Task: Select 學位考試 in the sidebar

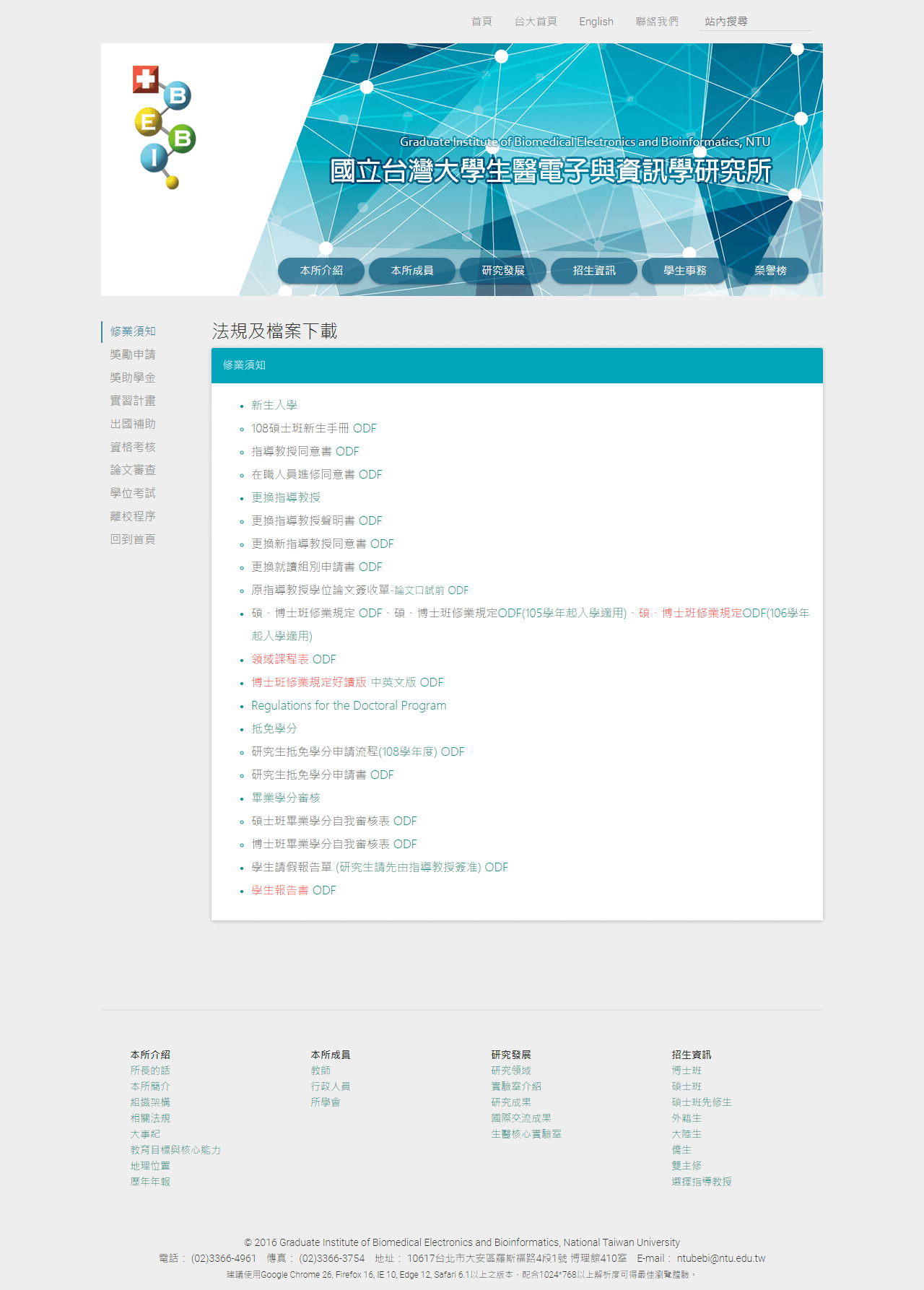Action: click(x=133, y=493)
